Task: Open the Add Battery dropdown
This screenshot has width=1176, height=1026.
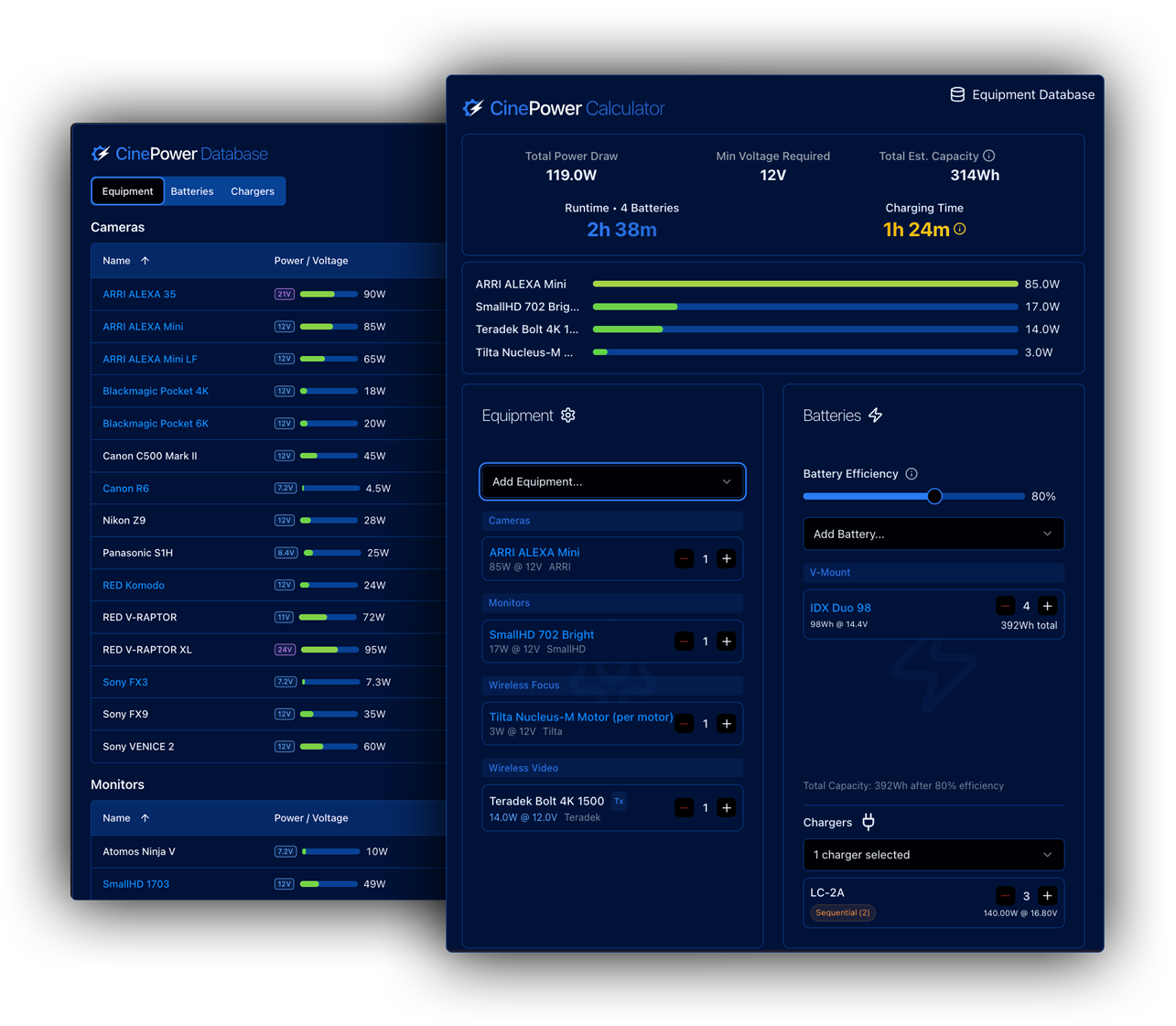Action: point(933,534)
